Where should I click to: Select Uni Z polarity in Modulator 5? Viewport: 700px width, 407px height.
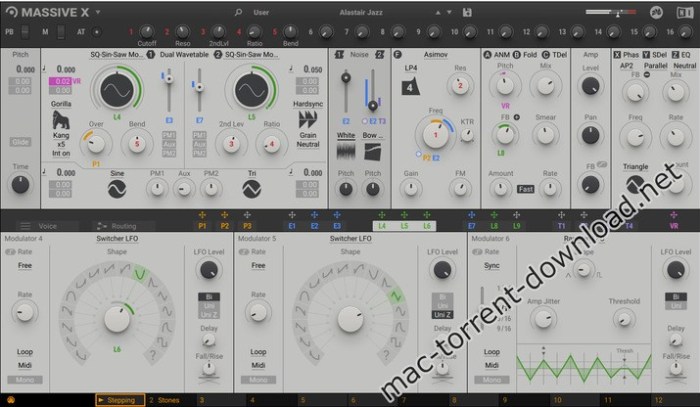tap(442, 315)
